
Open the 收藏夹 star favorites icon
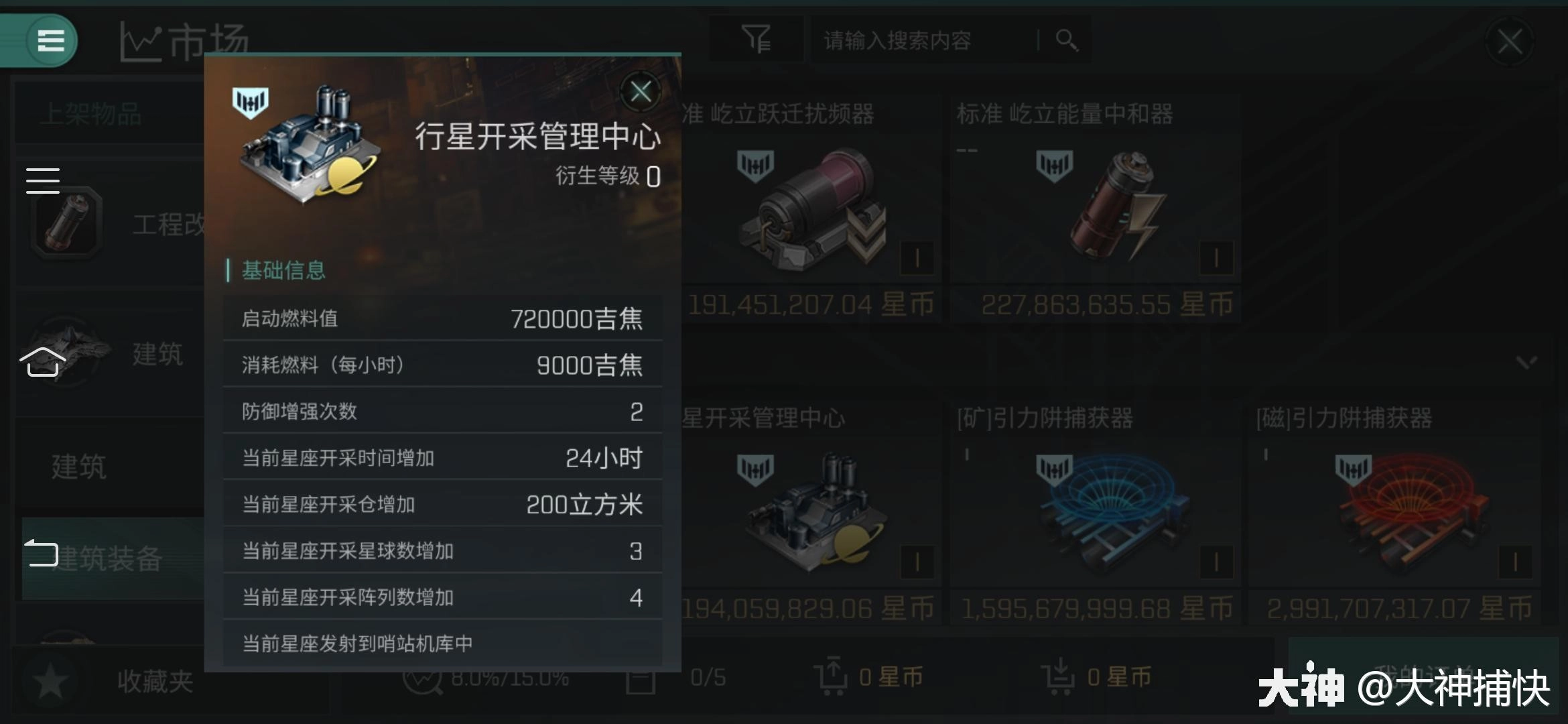[50, 682]
